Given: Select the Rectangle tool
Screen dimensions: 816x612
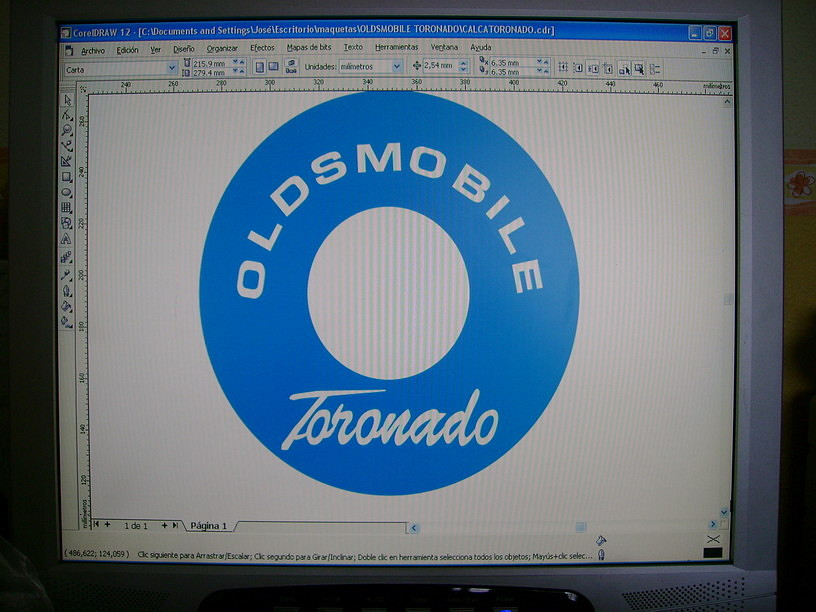Looking at the screenshot, I should click(67, 177).
